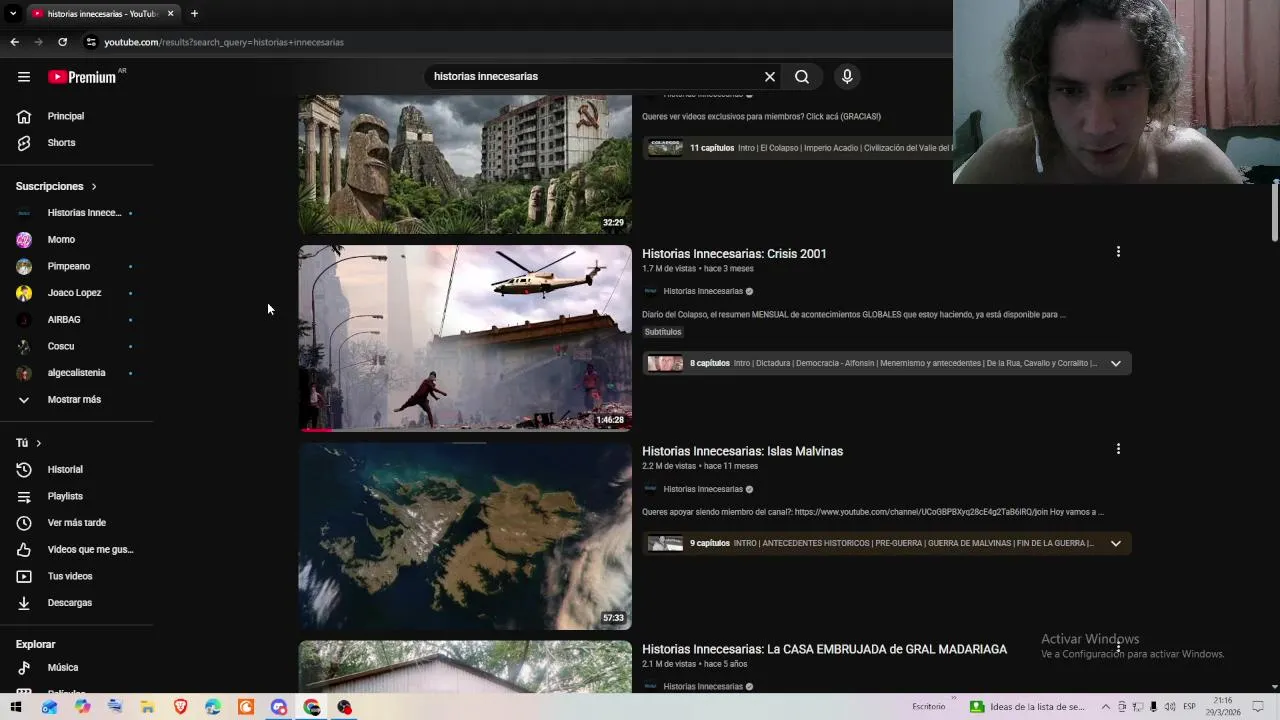Viewport: 1280px width, 720px height.
Task: Close the historias innecesarias YouTube tab
Action: [x=170, y=13]
